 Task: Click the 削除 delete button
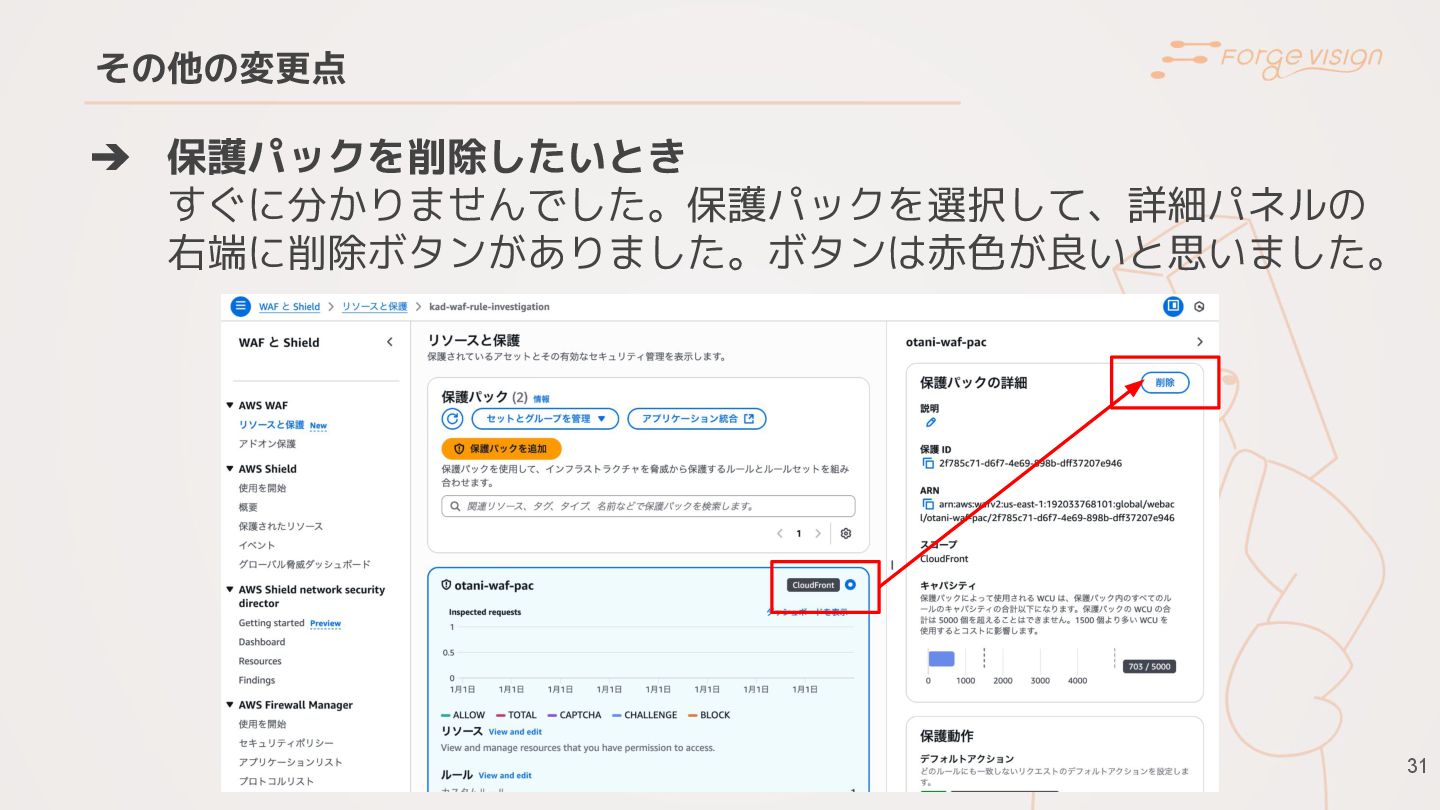click(x=1165, y=382)
